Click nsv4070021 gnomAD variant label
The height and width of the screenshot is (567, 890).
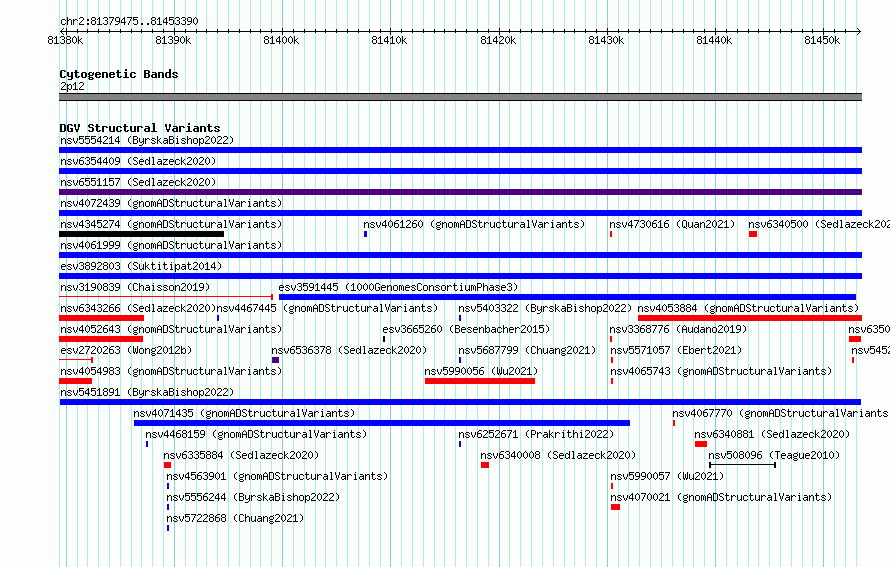click(x=721, y=497)
